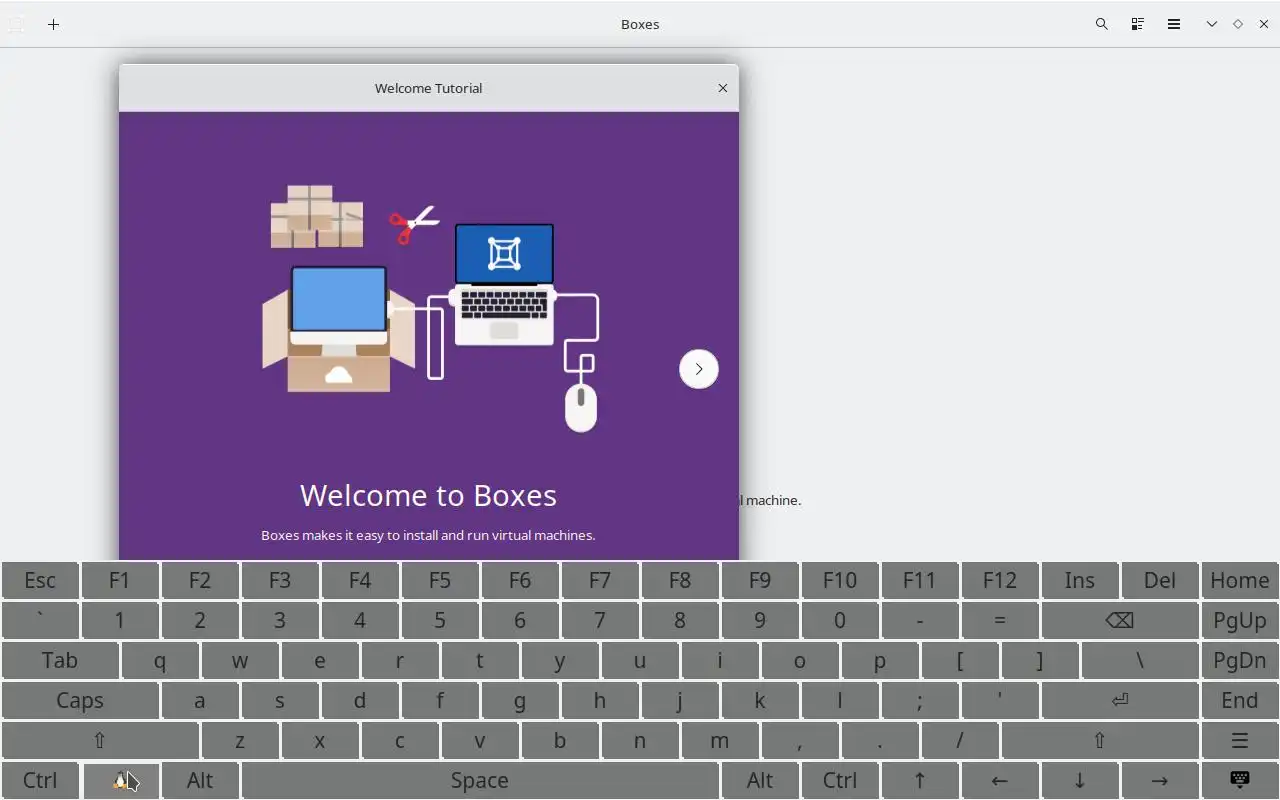Viewport: 1280px width, 800px height.
Task: Toggle the Alt key next to the penguin key
Action: pos(200,780)
